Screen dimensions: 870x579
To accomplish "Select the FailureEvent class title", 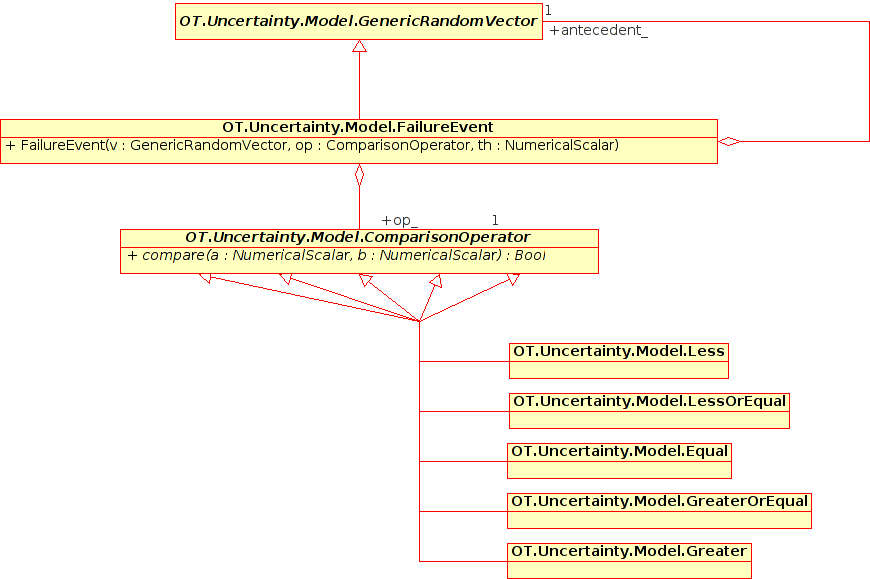I will coord(358,127).
